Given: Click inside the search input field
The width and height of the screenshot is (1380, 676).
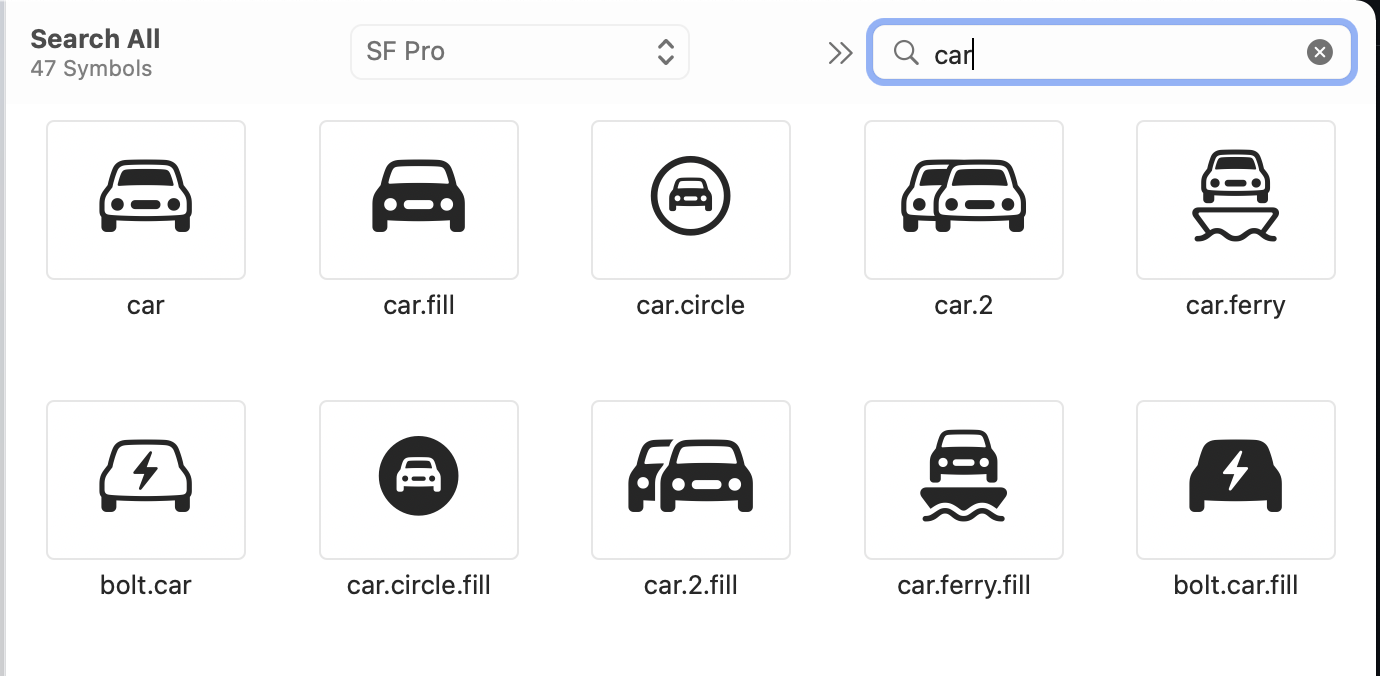Looking at the screenshot, I should [1100, 51].
